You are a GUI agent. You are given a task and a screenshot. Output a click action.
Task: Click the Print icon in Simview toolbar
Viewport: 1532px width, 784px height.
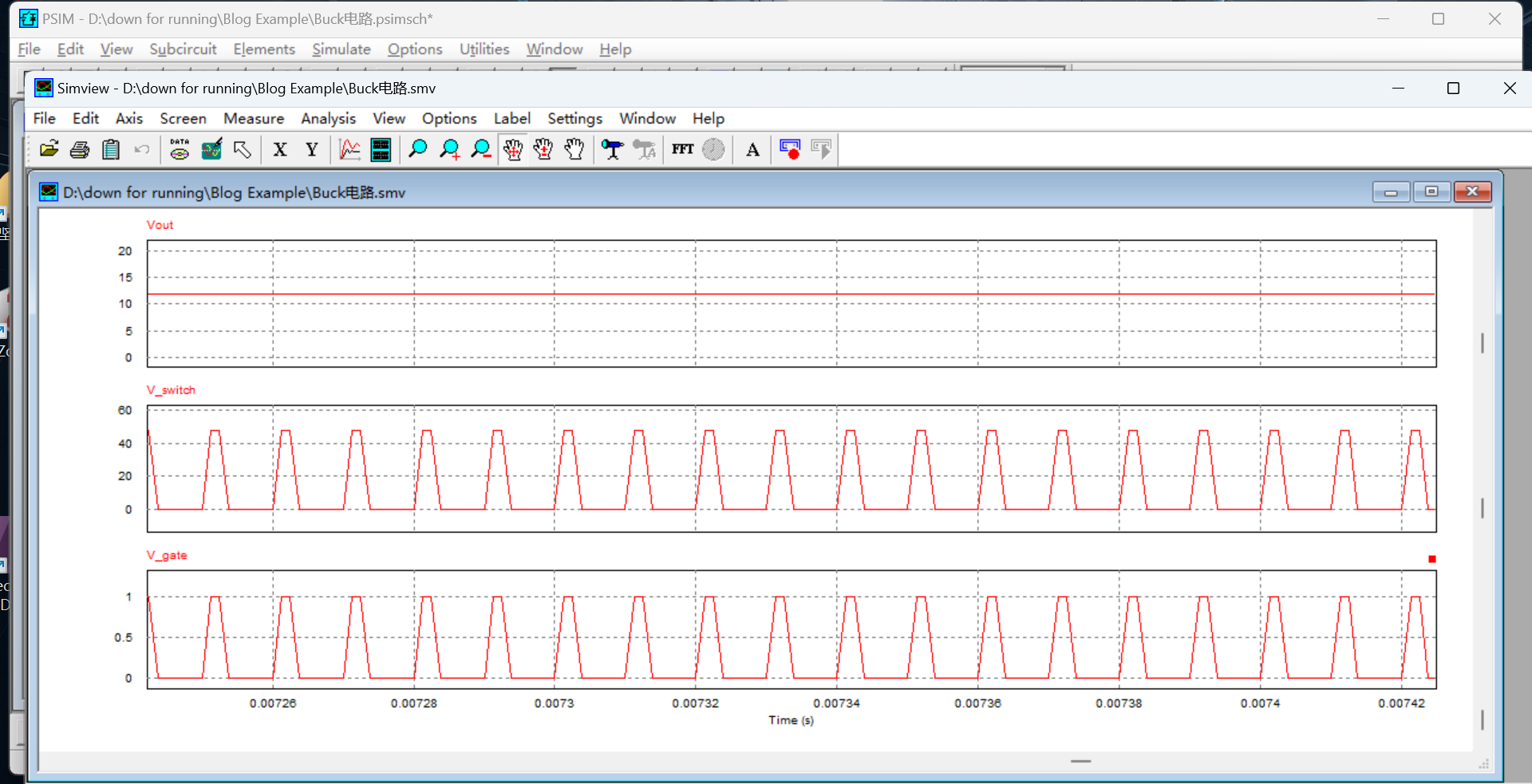tap(80, 149)
